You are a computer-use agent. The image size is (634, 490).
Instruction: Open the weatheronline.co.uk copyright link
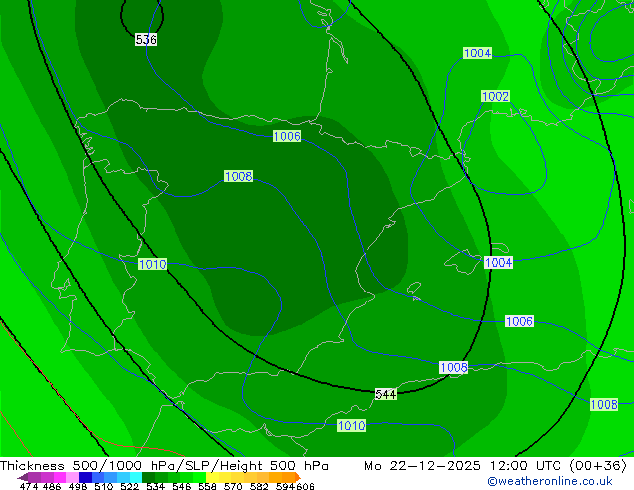coord(550,481)
